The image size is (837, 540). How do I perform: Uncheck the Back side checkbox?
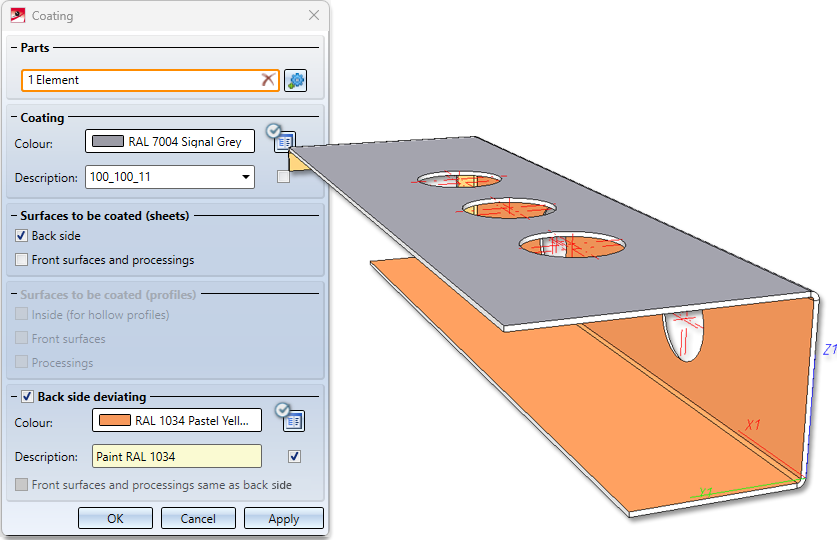21,236
